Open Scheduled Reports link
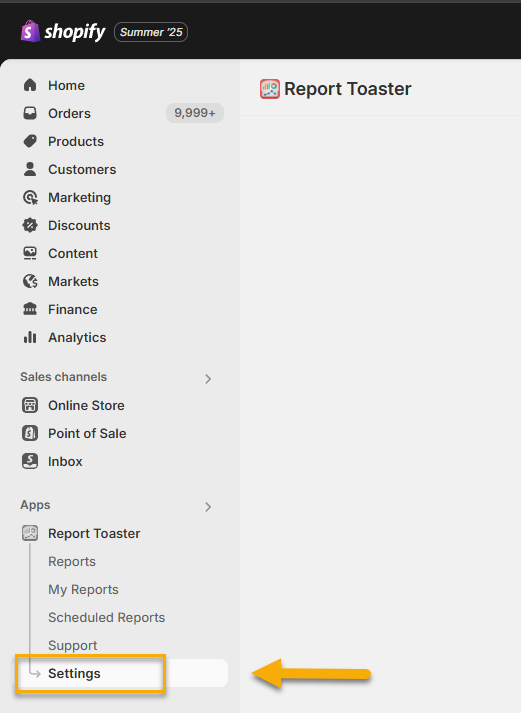Image resolution: width=521 pixels, height=713 pixels. pos(106,618)
